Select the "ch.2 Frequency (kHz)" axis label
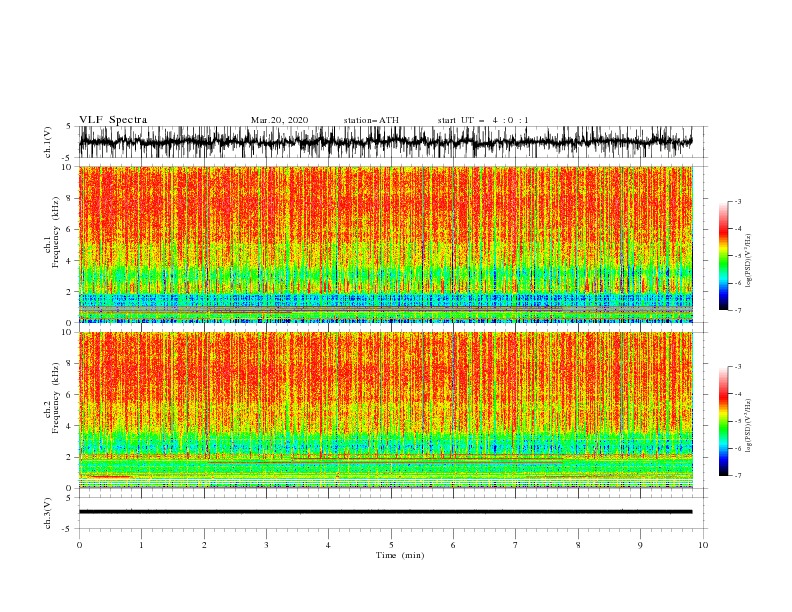 tap(52, 397)
